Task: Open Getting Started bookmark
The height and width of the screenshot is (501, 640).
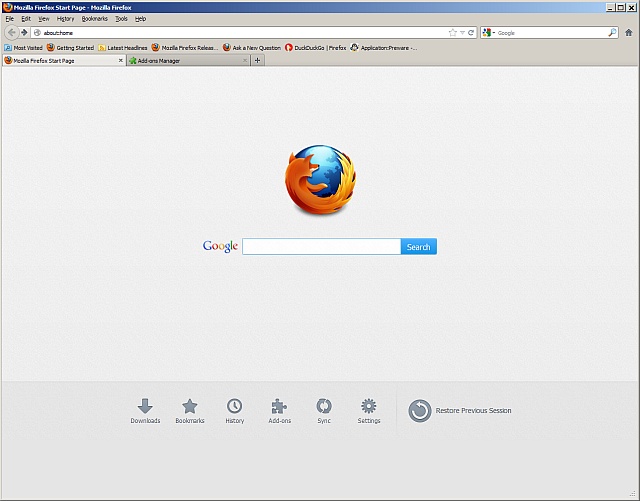Action: click(70, 48)
